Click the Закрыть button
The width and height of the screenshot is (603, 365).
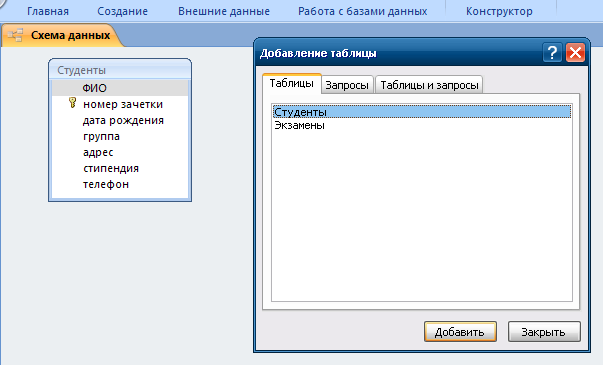(544, 332)
